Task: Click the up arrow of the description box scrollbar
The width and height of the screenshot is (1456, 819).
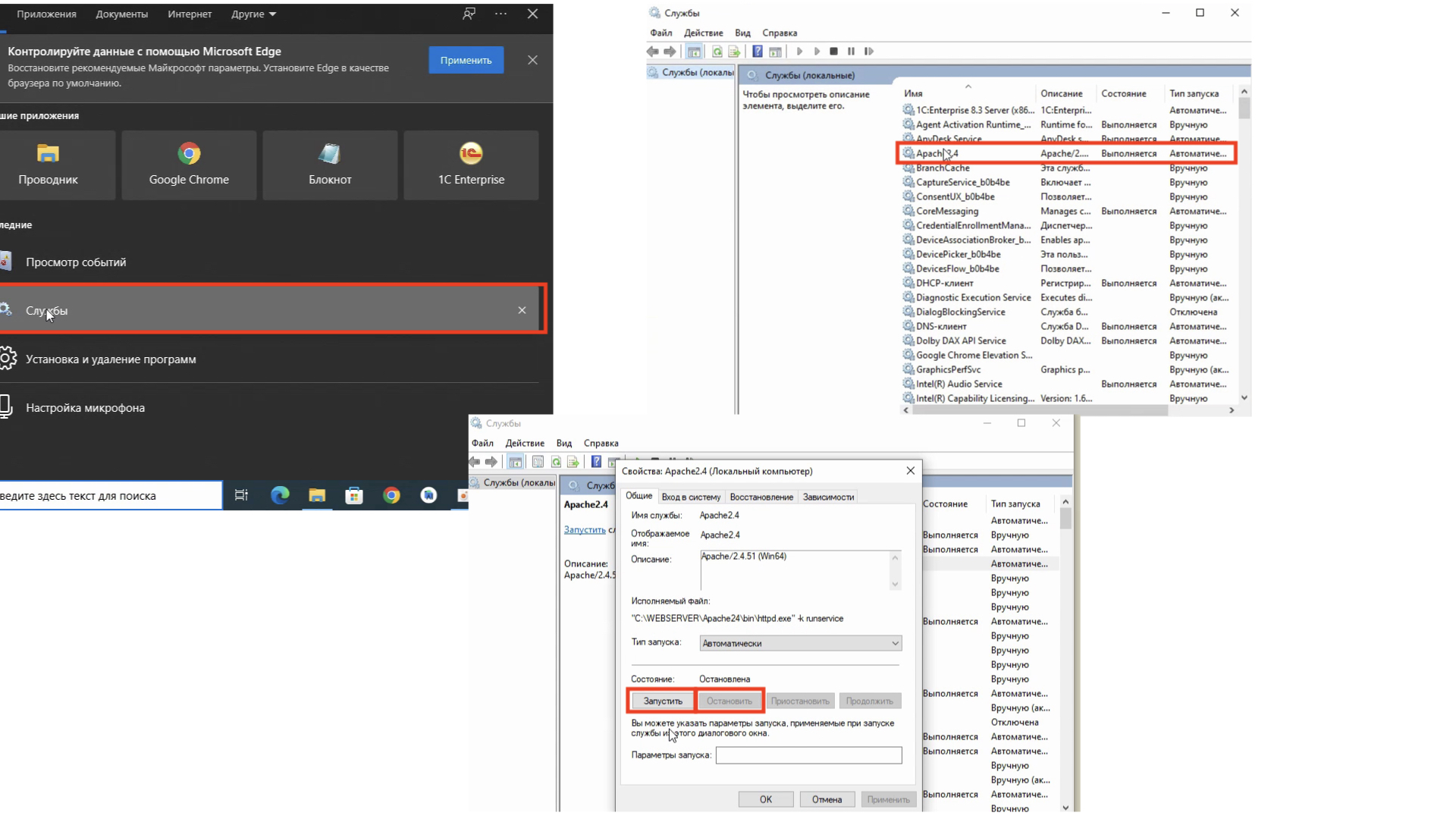Action: click(x=895, y=557)
